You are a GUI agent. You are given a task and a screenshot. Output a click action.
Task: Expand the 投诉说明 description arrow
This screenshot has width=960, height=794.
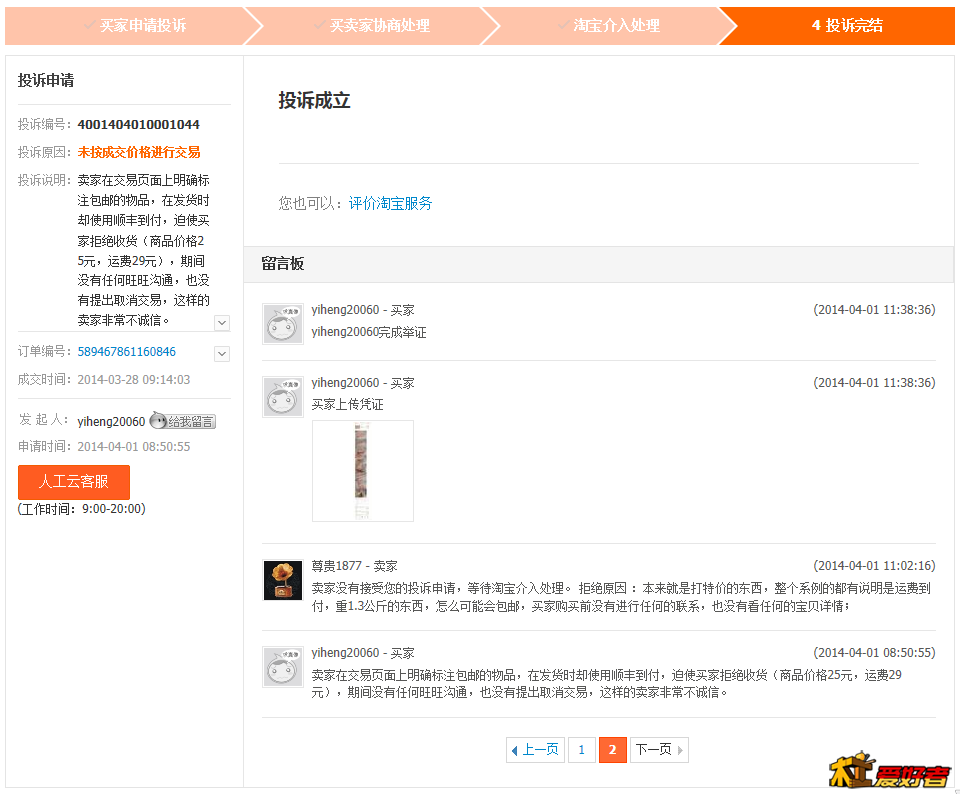(x=222, y=323)
